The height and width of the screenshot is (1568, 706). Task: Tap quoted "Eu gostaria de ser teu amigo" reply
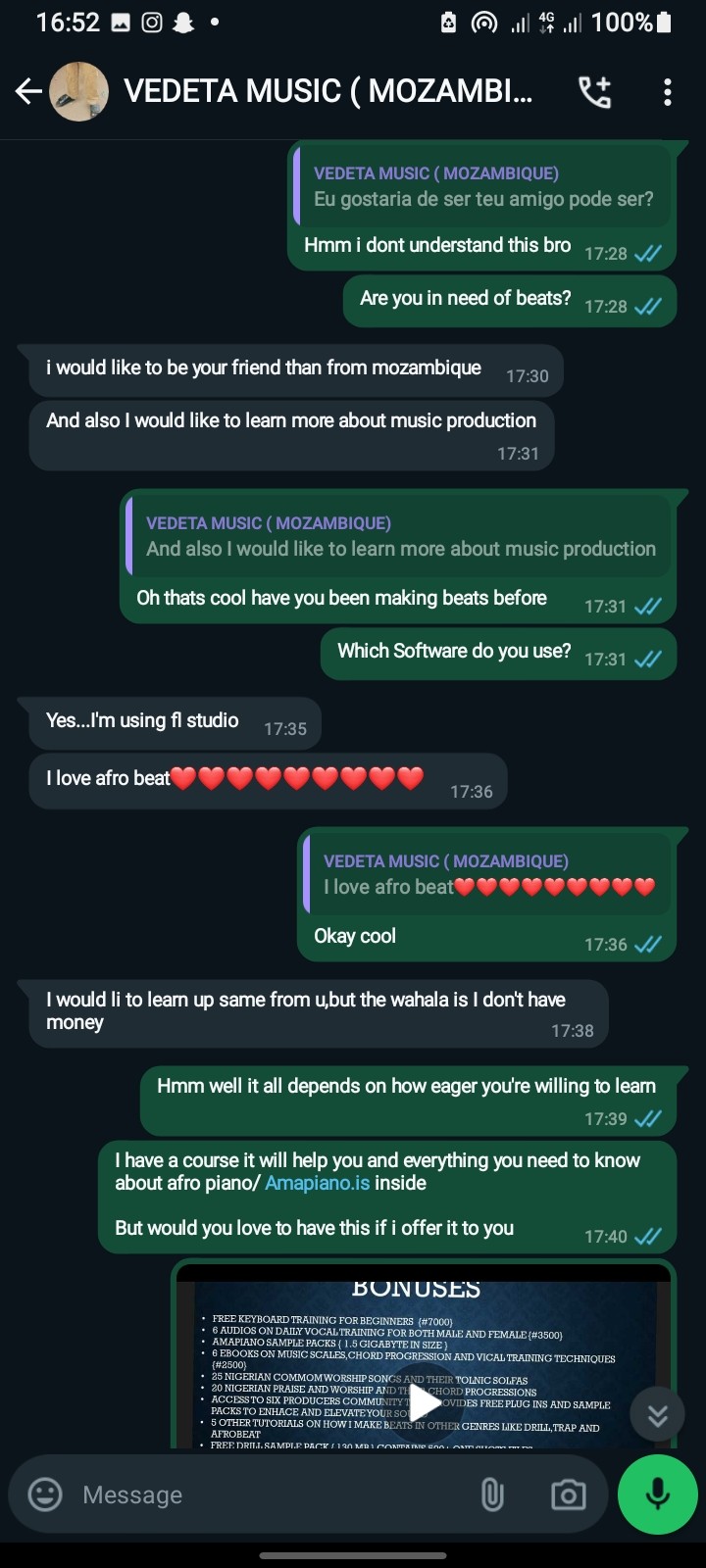pos(482,186)
